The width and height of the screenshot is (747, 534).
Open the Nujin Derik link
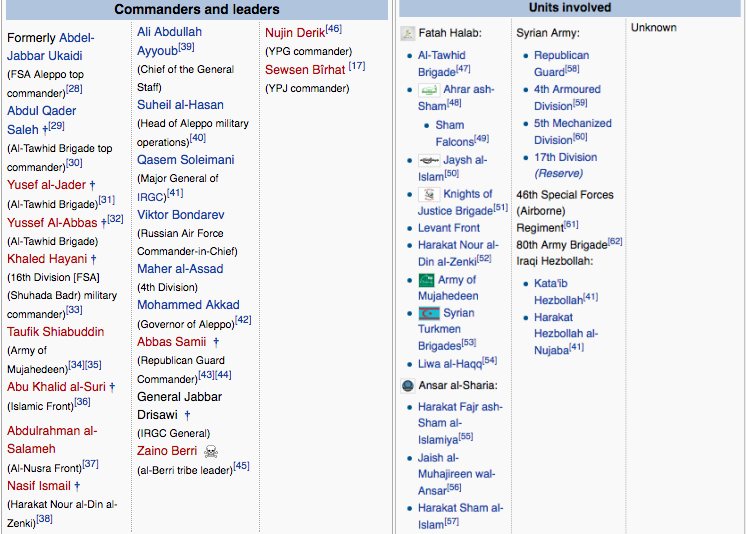[295, 33]
